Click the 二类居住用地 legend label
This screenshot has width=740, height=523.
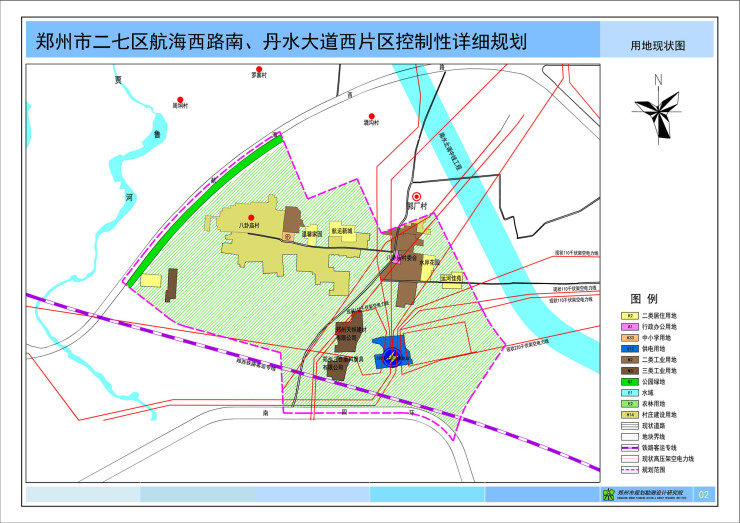(x=659, y=316)
